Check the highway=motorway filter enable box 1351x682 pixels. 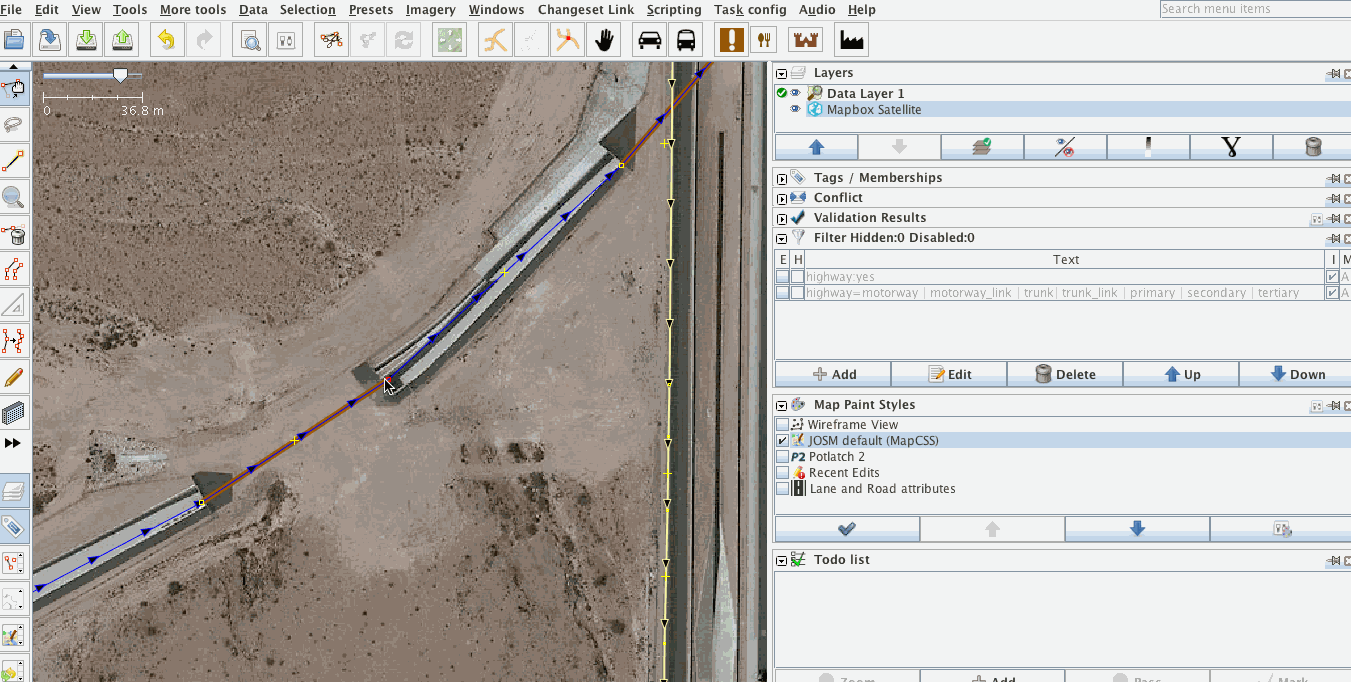coord(783,292)
